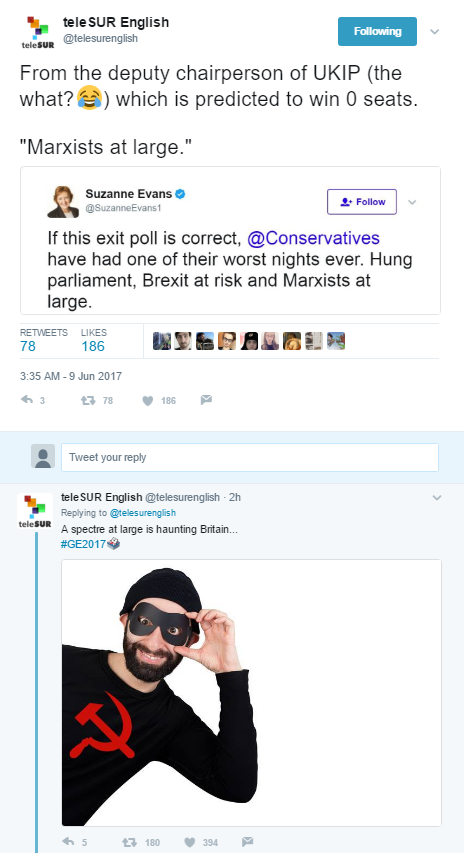Send main tweet via direct message envelope icon
The width and height of the screenshot is (464, 853).
[206, 400]
